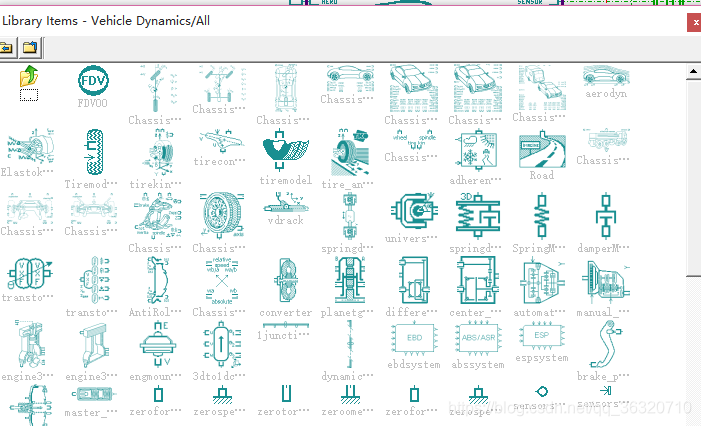The width and height of the screenshot is (701, 426).
Task: Select the dynamic component icon
Action: (350, 344)
